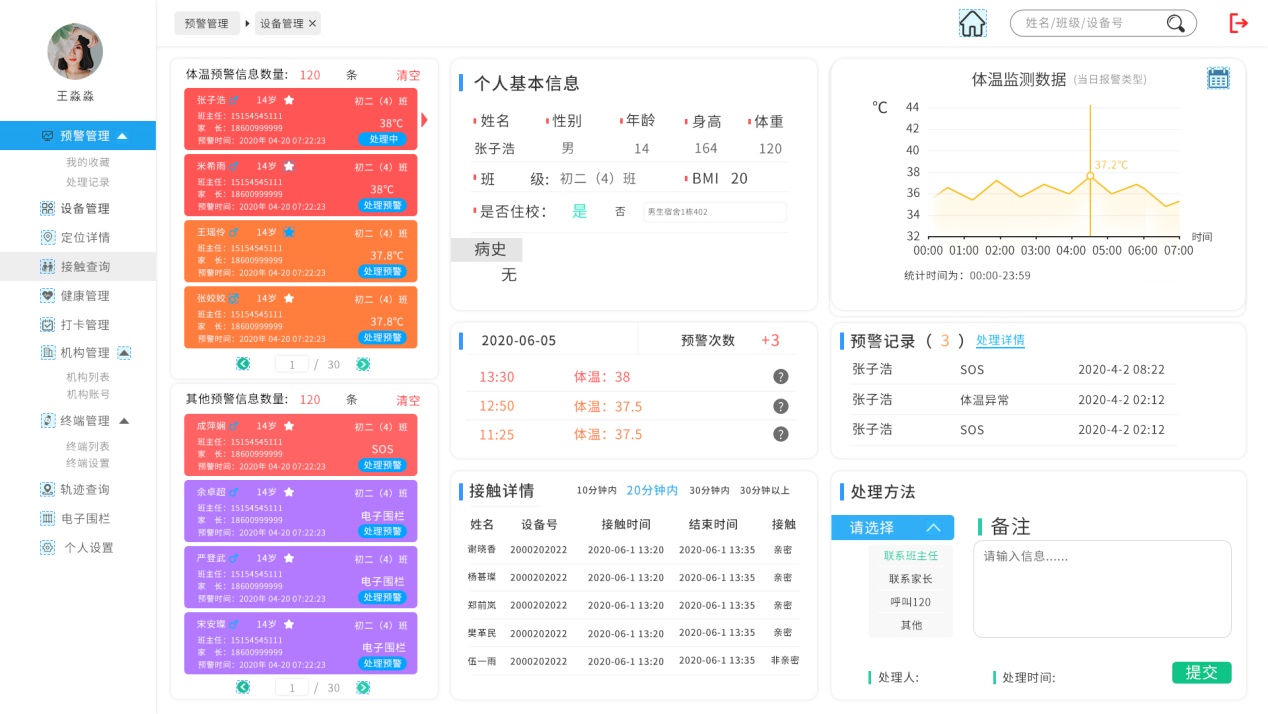Click the 机构管理 building icon

[47, 353]
